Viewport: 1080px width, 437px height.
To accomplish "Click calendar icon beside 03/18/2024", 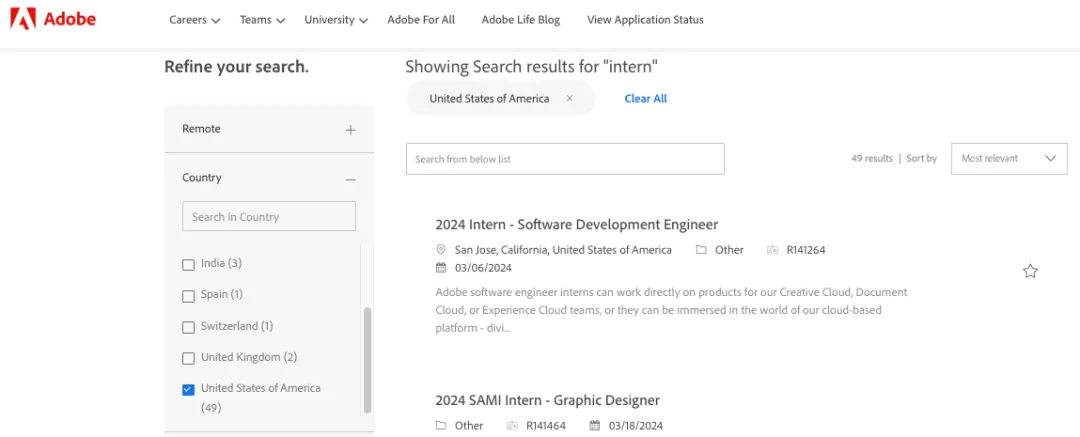I will 595,425.
